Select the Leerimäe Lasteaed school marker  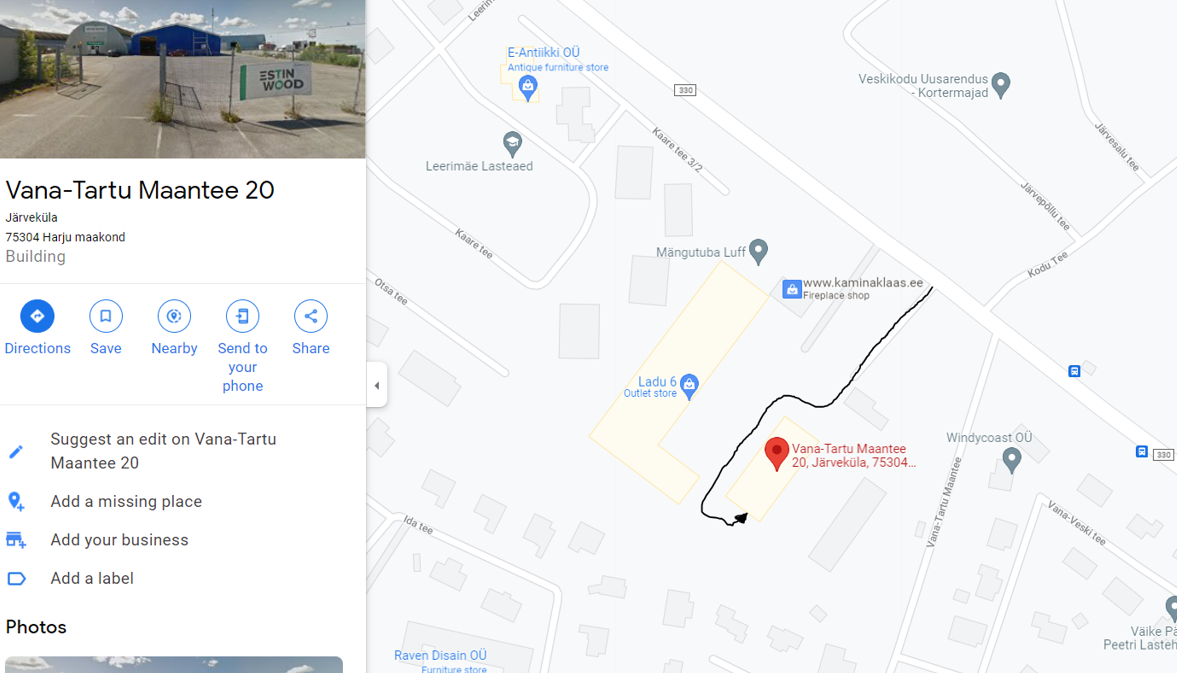[512, 143]
